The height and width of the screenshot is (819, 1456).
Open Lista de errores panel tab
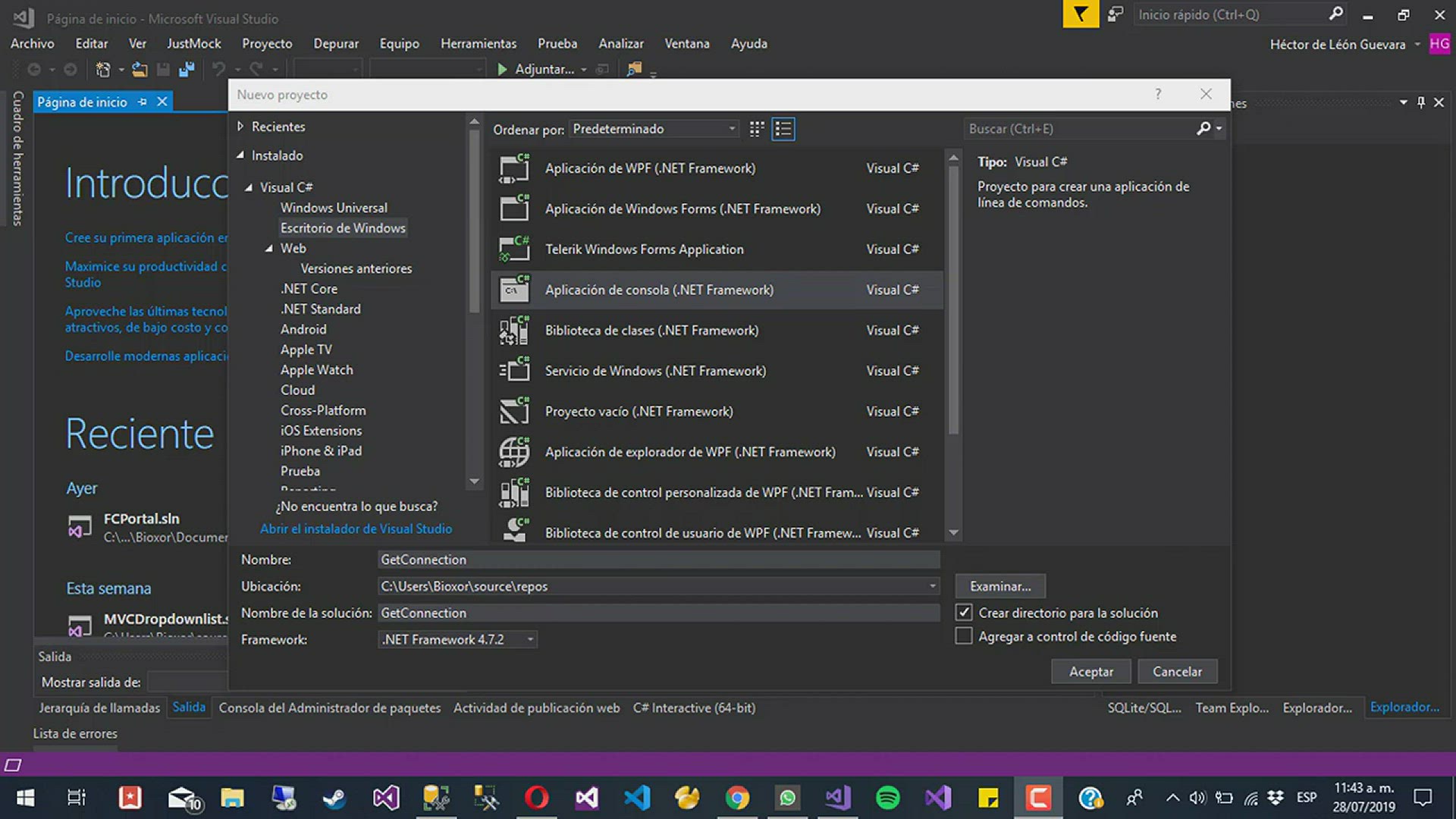[x=75, y=733]
